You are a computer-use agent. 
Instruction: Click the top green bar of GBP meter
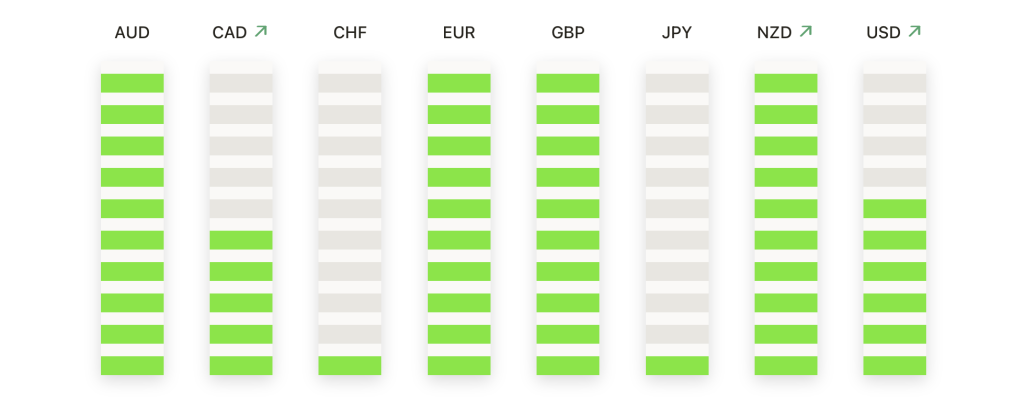[568, 83]
